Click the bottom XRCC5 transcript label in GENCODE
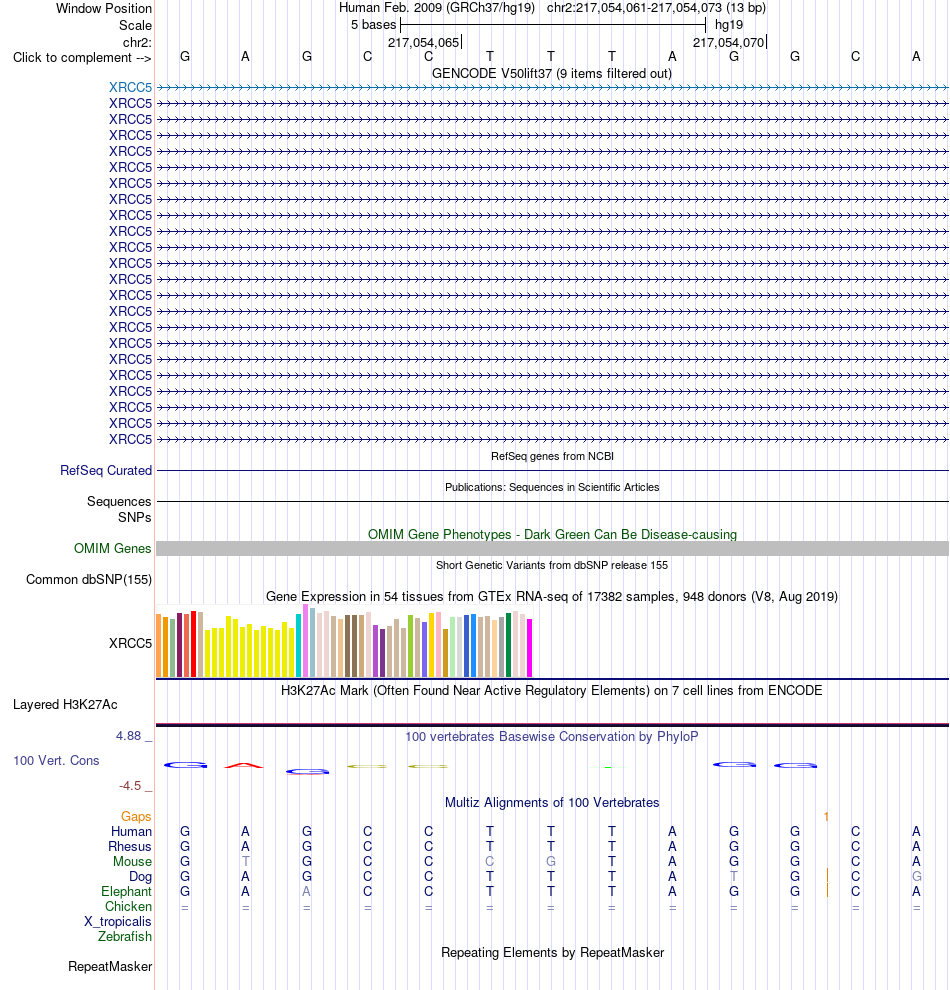 [x=130, y=439]
